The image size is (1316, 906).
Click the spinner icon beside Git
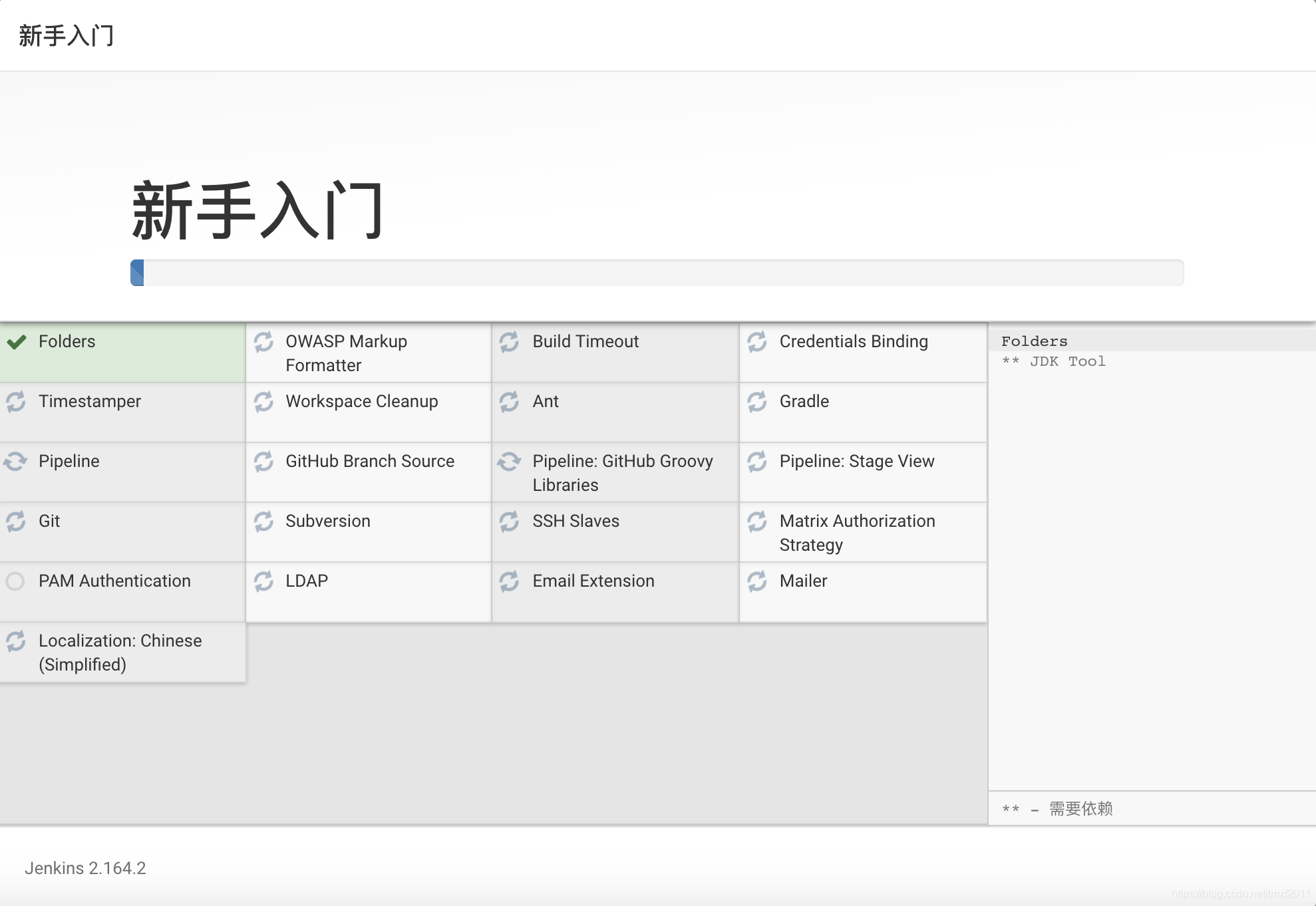click(x=16, y=522)
